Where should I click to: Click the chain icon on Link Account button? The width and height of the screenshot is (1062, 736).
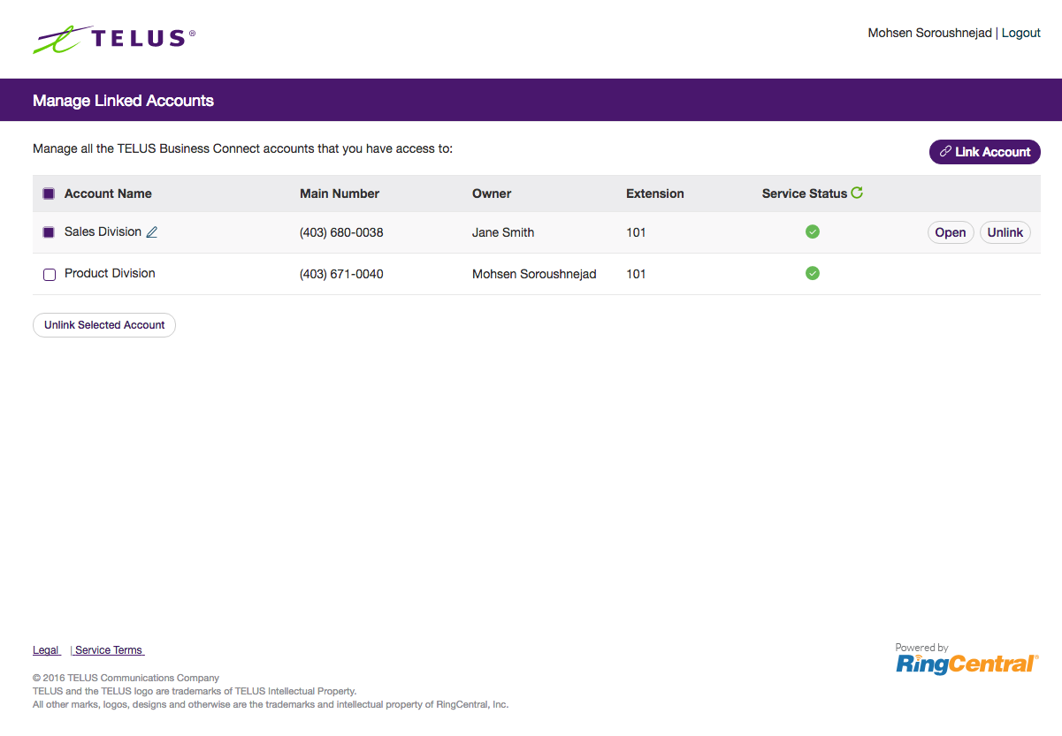944,151
